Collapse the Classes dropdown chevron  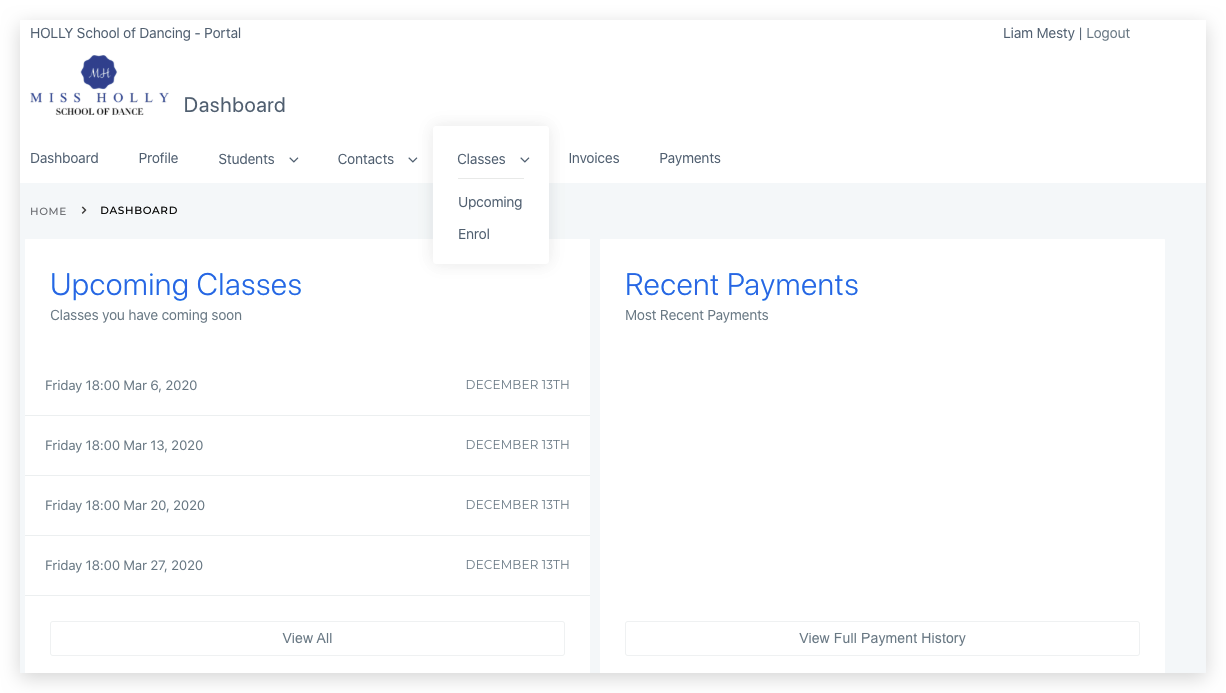tap(525, 160)
